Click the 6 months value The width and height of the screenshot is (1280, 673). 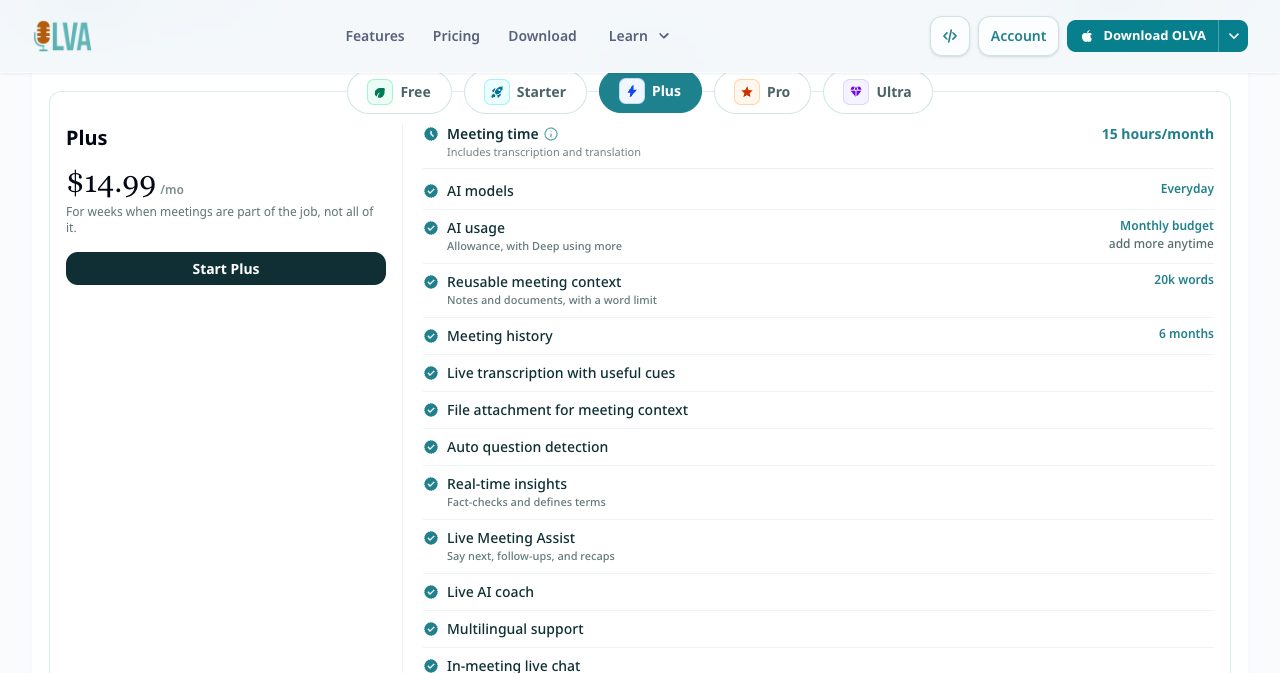pyautogui.click(x=1186, y=334)
